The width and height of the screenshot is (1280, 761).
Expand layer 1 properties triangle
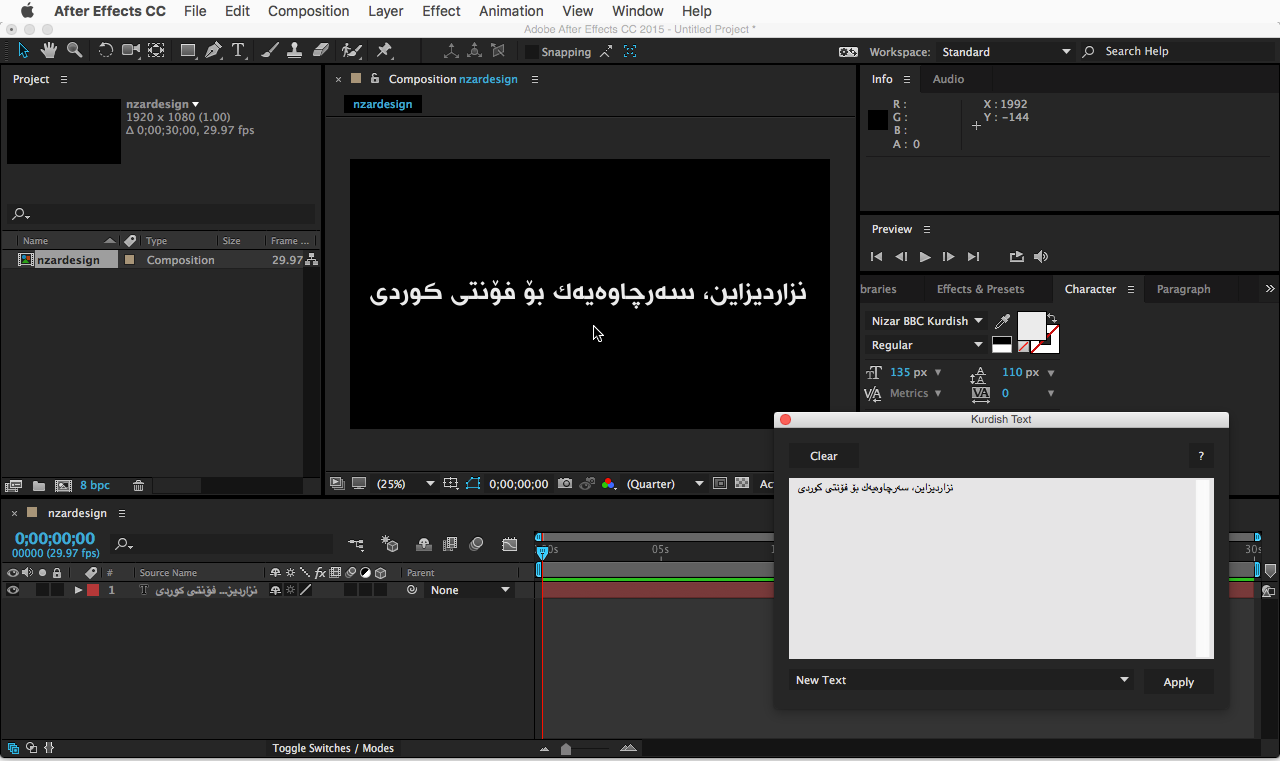[x=78, y=590]
